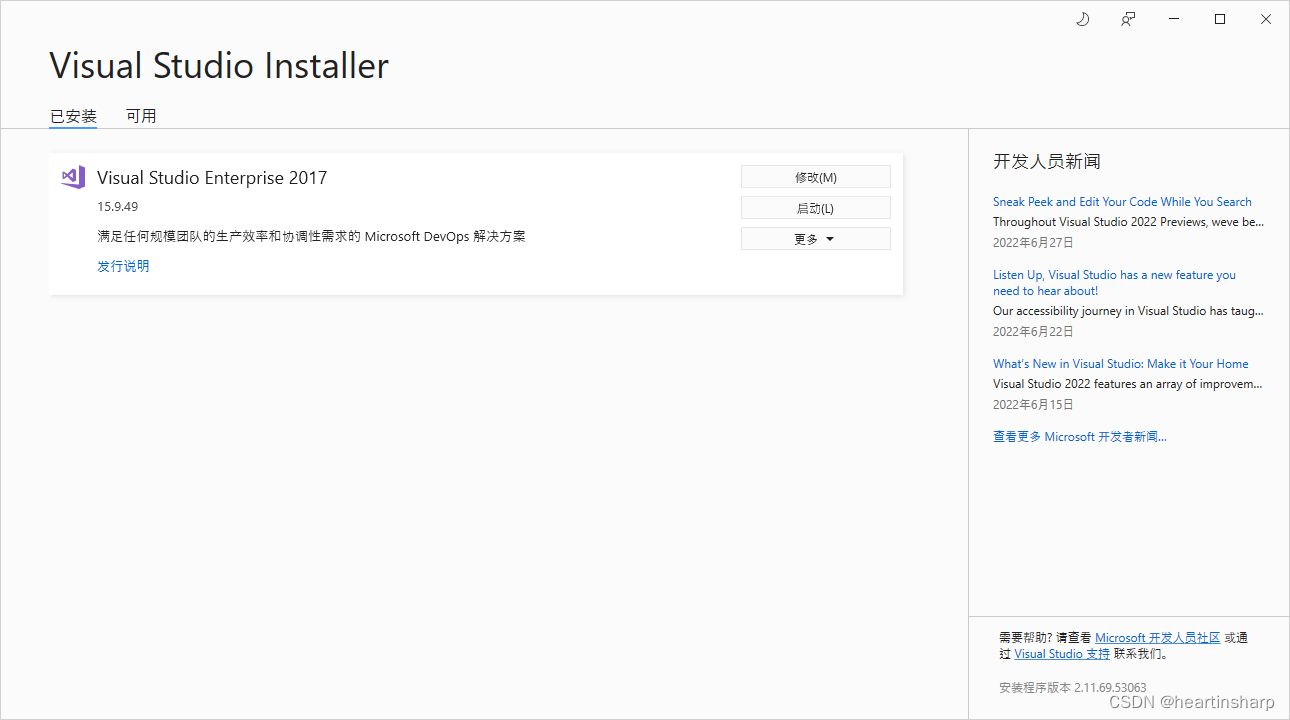Open Microsoft 开发人员社区 link
The image size is (1290, 720).
[x=1157, y=638]
